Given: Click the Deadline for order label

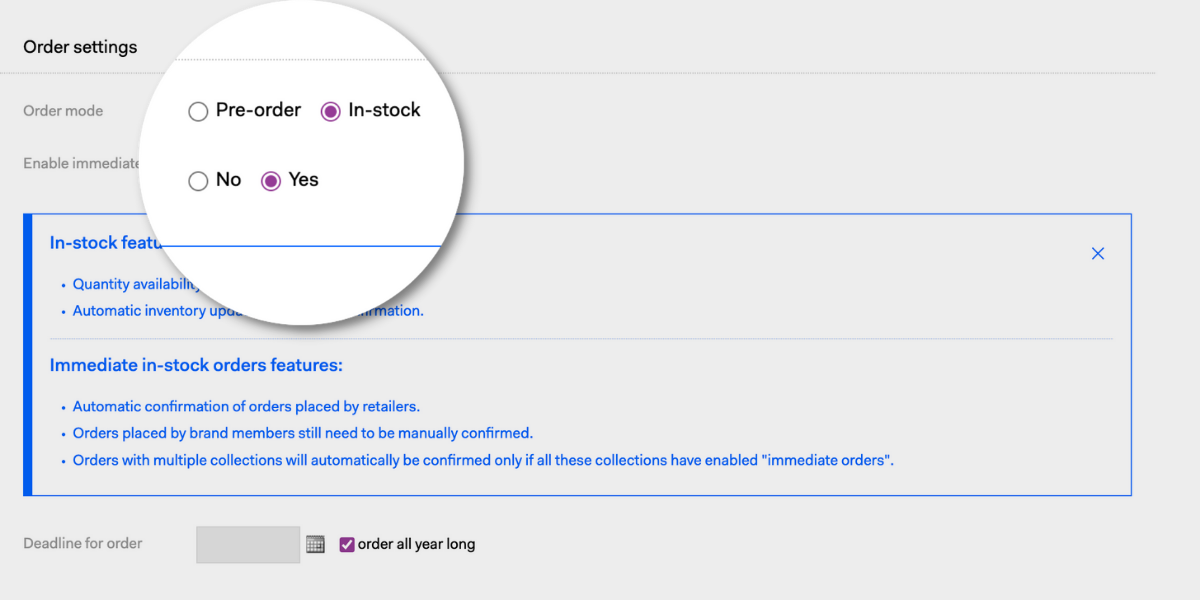Looking at the screenshot, I should click(x=83, y=543).
